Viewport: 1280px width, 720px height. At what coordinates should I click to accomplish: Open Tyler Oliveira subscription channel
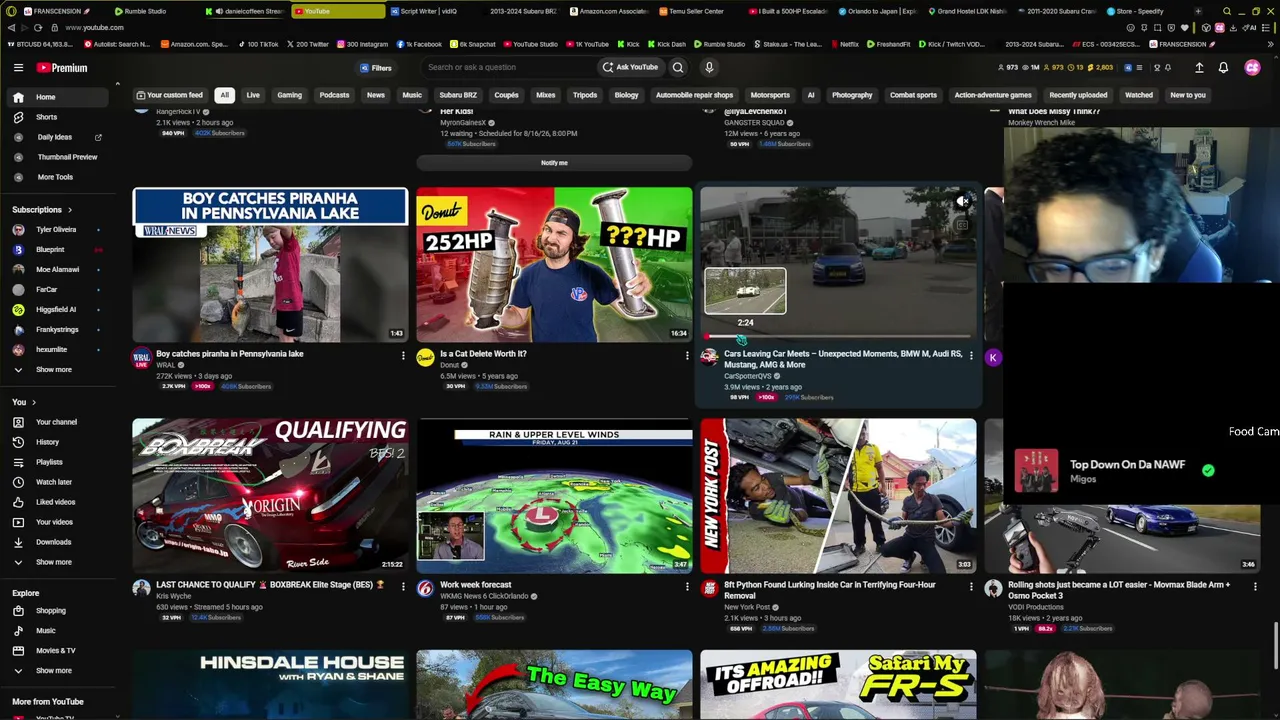pos(56,230)
